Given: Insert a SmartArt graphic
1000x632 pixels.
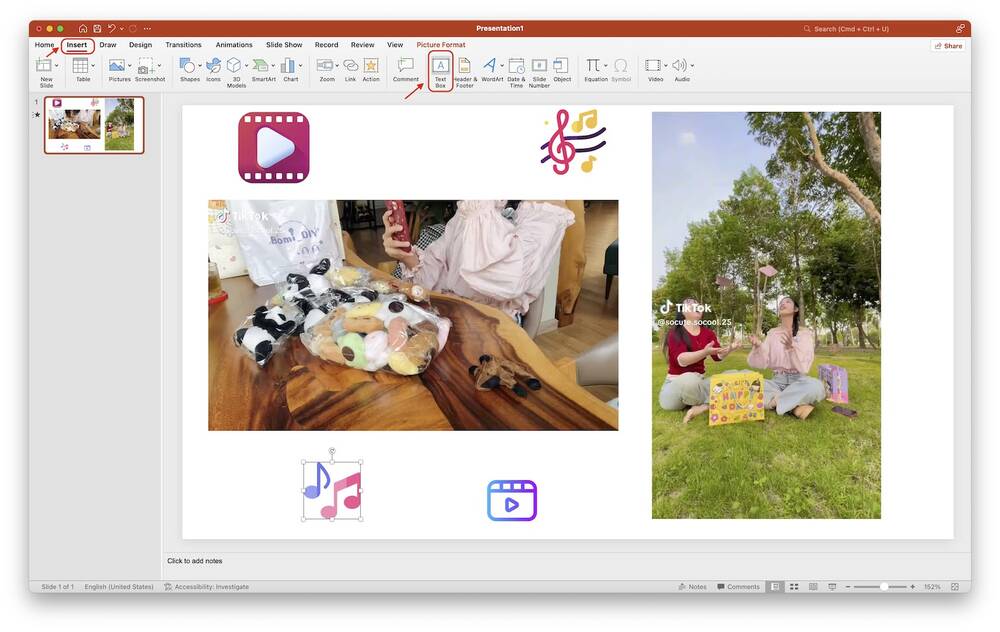Looking at the screenshot, I should point(258,66).
